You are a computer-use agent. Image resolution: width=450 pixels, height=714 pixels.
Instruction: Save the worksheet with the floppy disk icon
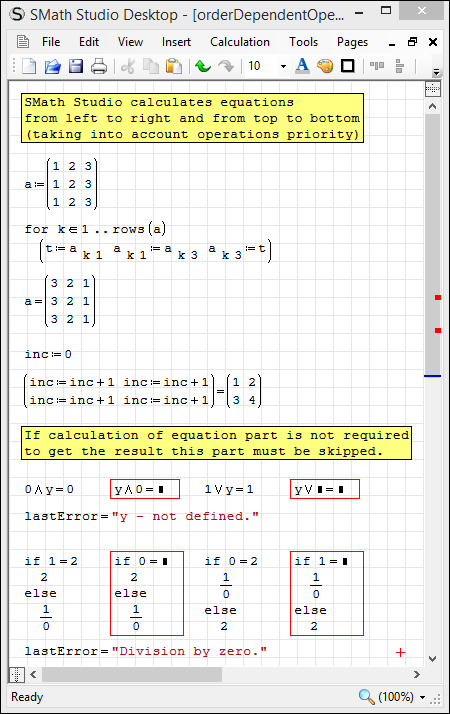coord(76,66)
